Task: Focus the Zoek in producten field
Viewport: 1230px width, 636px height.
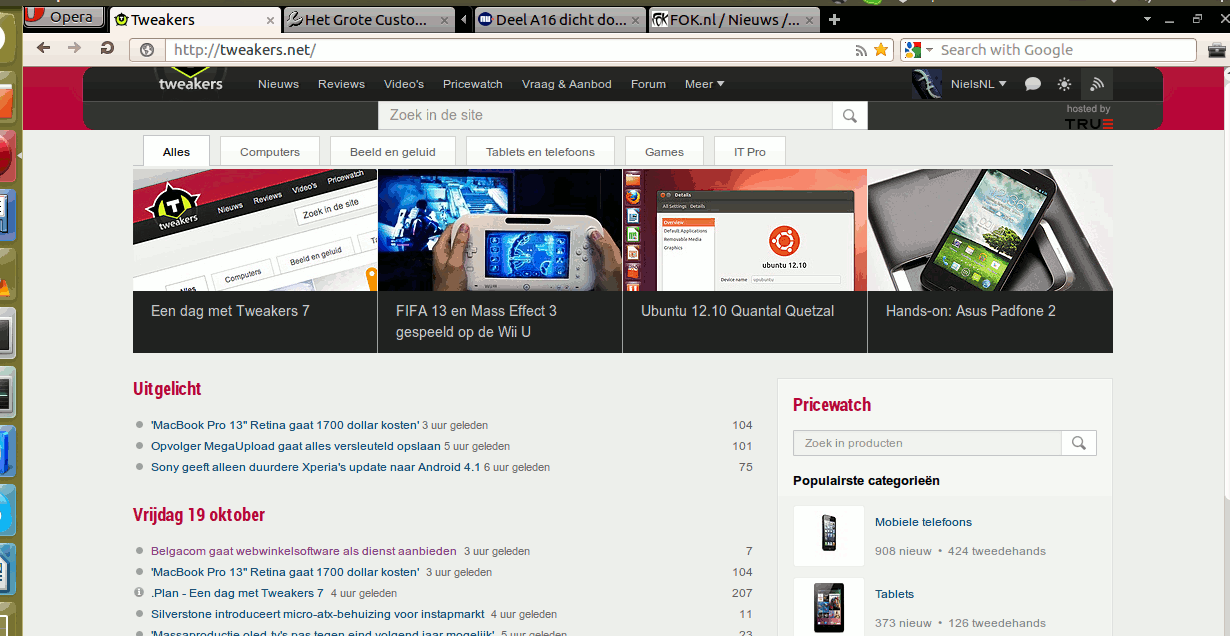Action: tap(927, 443)
